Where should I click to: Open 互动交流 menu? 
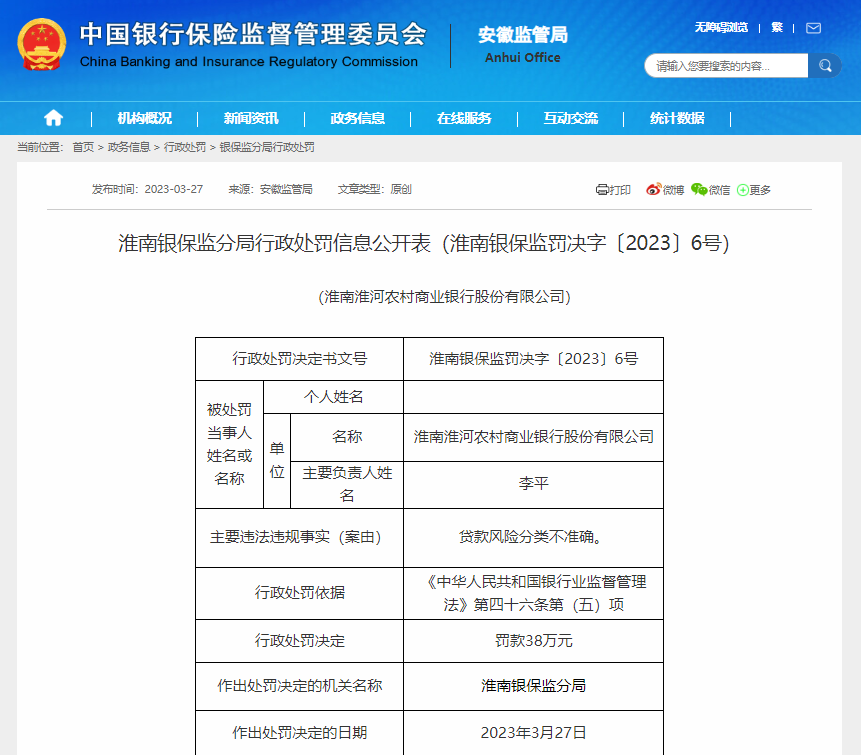(x=571, y=118)
